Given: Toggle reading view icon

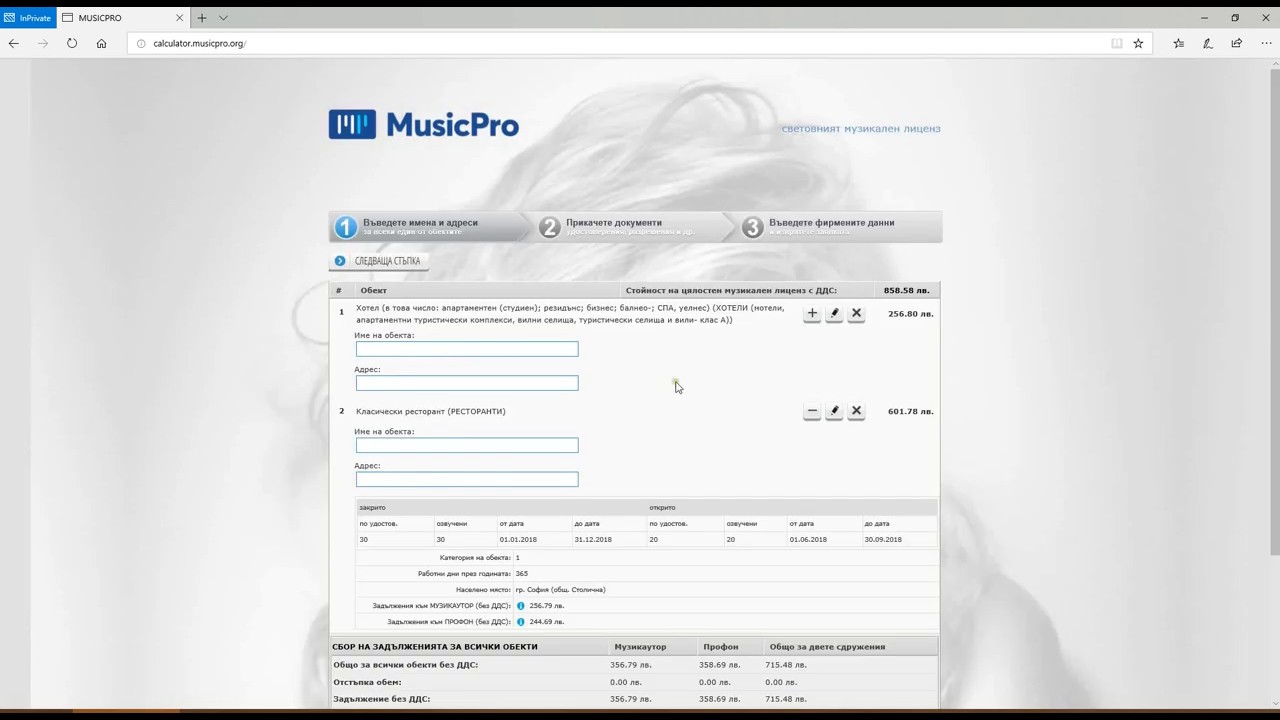Looking at the screenshot, I should 1117,43.
